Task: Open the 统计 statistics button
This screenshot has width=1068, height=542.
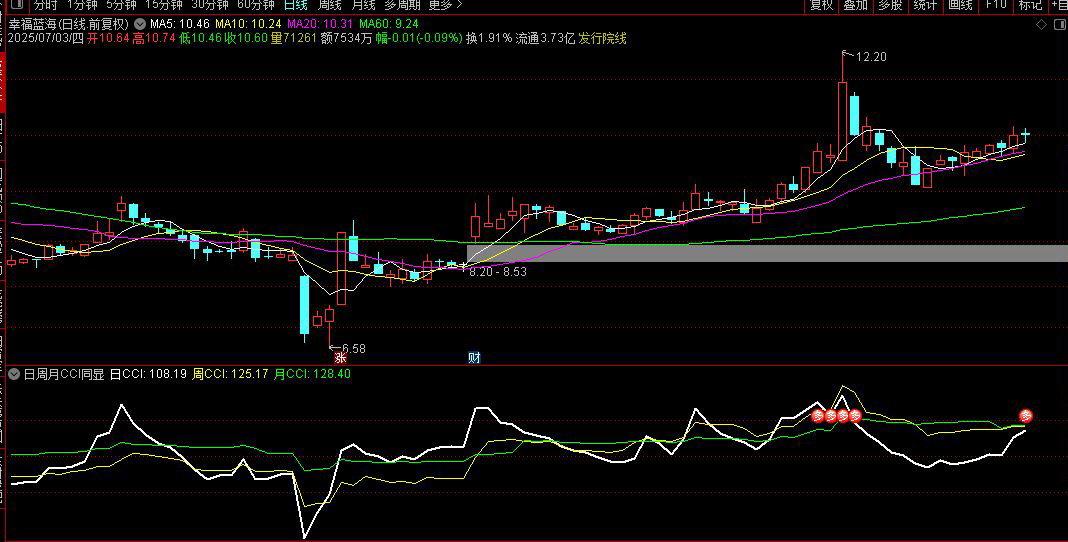Action: pyautogui.click(x=925, y=5)
